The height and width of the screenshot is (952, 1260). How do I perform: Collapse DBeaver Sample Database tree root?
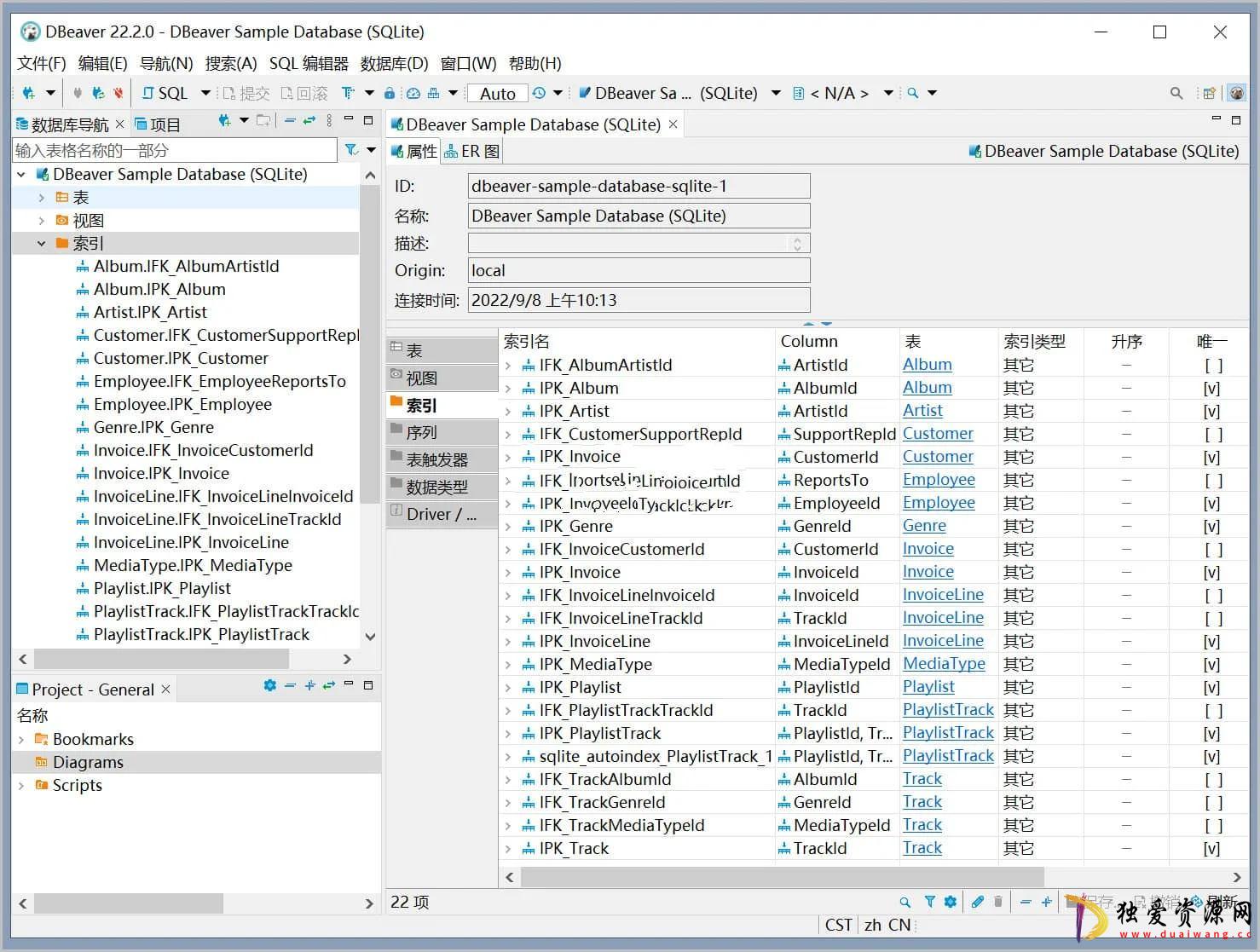[x=21, y=174]
